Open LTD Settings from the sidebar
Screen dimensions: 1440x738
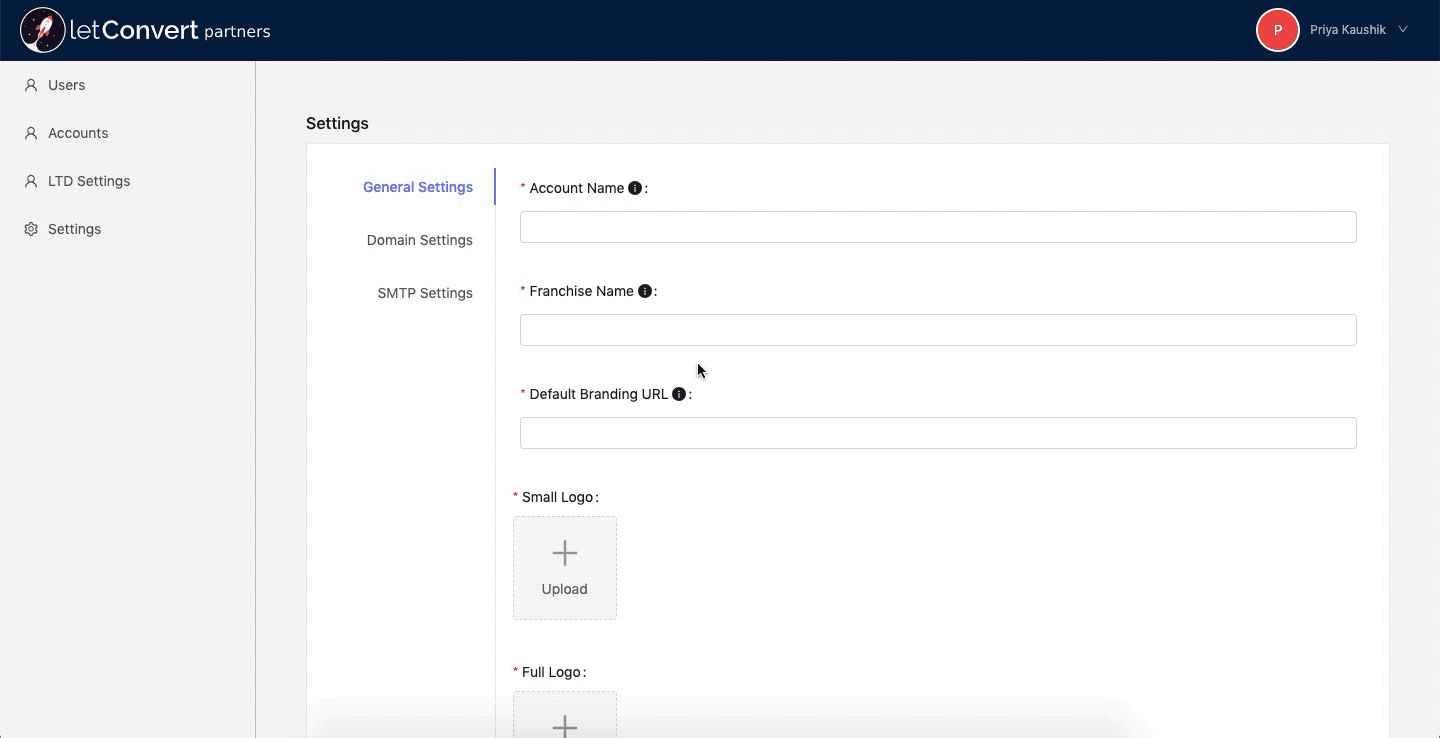(x=89, y=181)
